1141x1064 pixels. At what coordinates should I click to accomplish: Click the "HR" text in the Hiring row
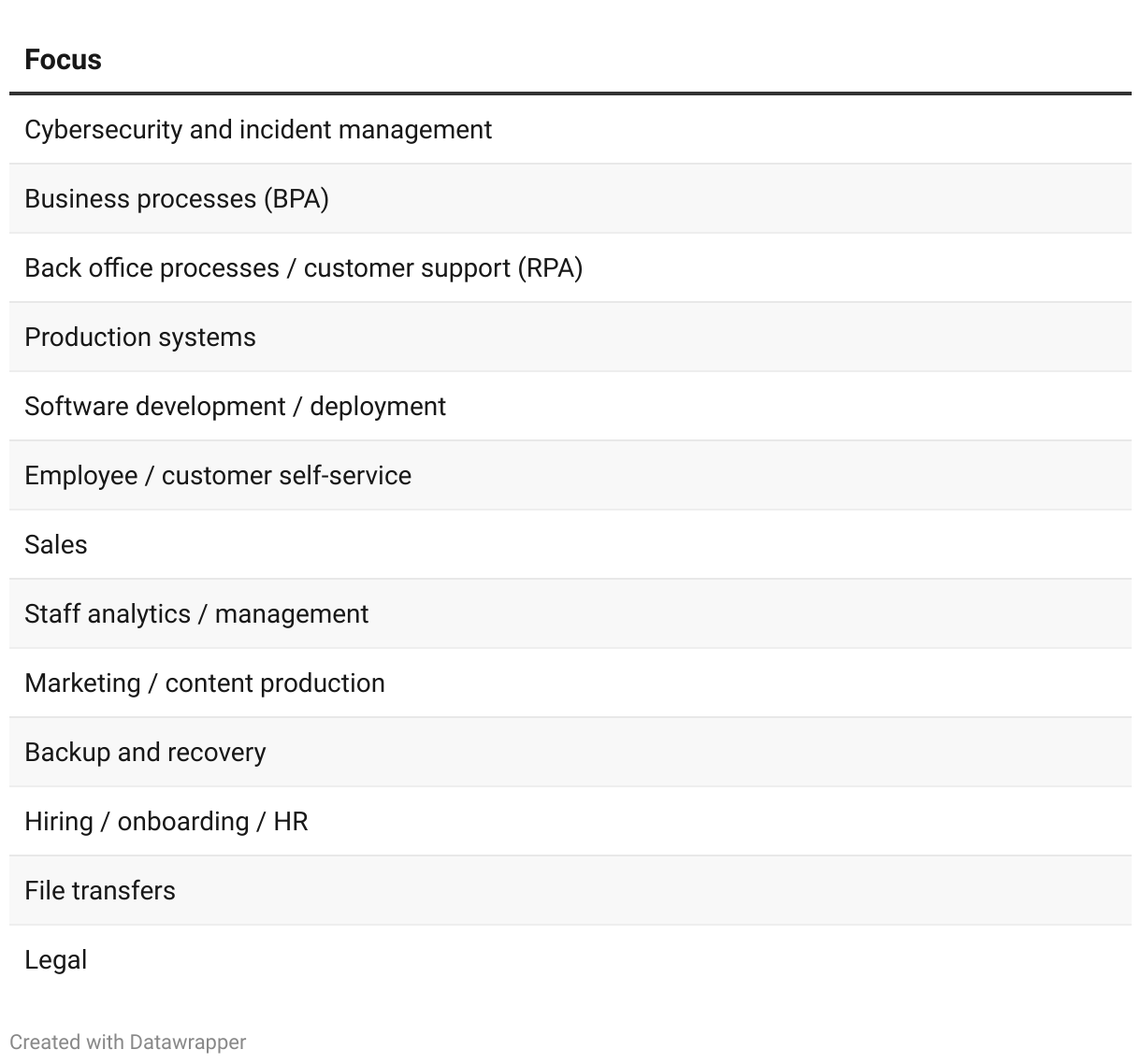coord(291,822)
